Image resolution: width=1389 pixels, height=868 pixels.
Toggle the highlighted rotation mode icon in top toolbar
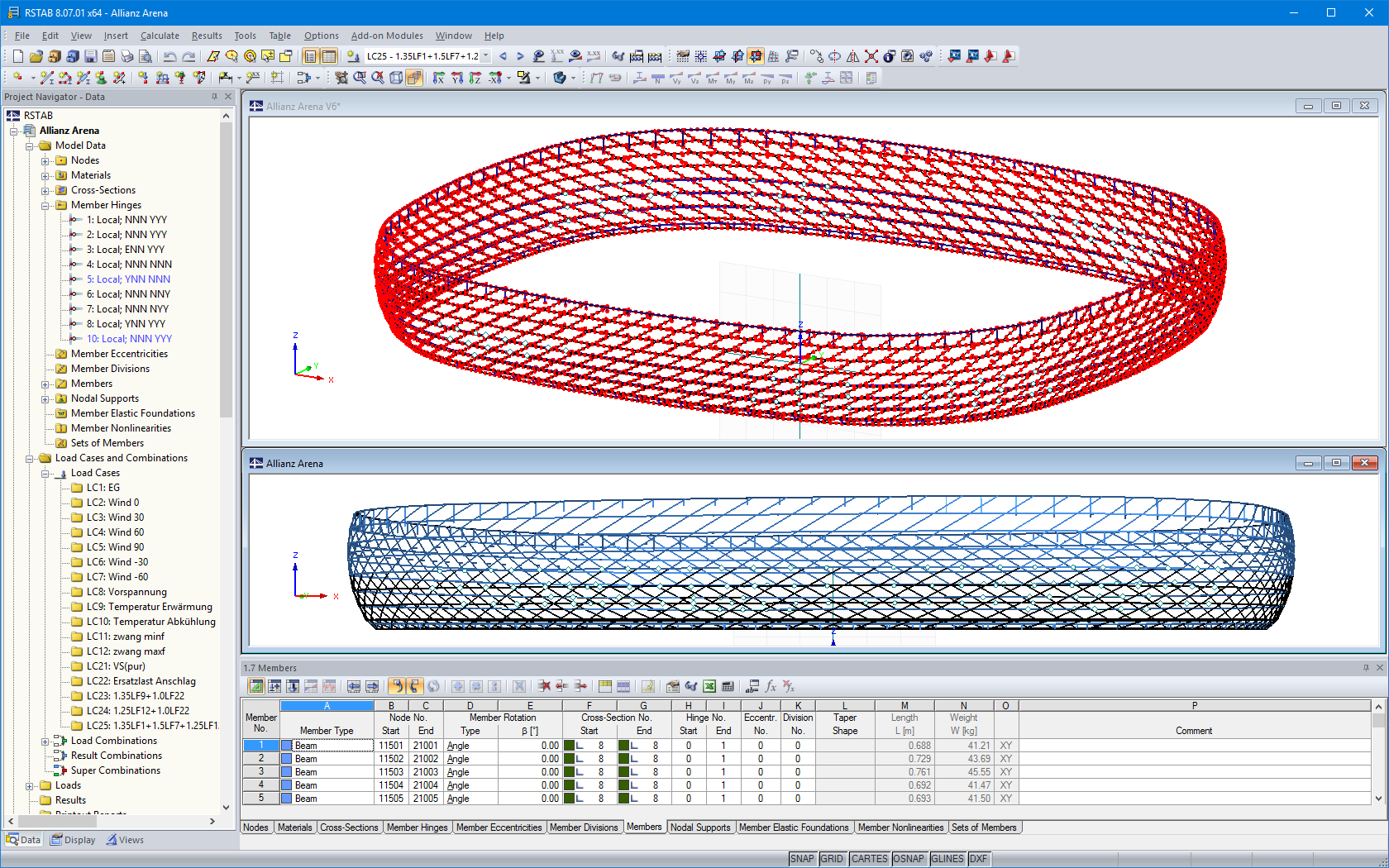pyautogui.click(x=755, y=55)
